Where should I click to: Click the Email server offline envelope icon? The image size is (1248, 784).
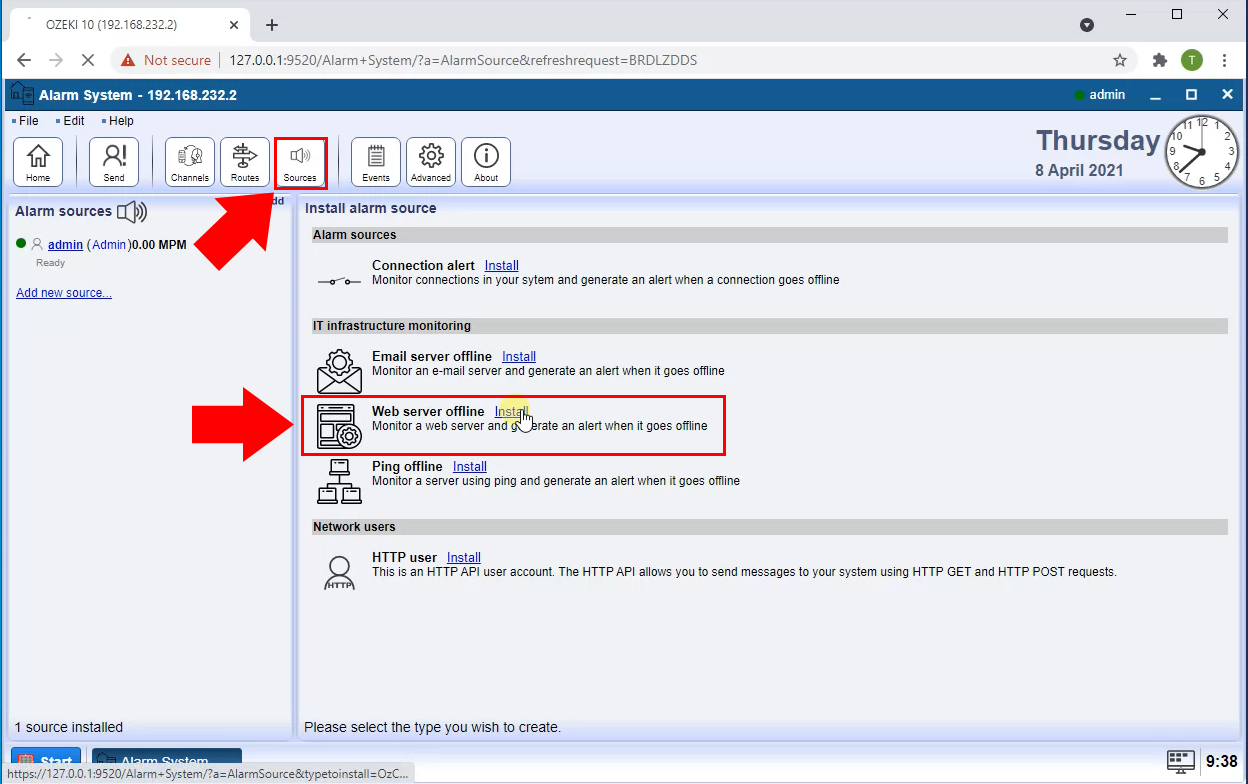339,371
